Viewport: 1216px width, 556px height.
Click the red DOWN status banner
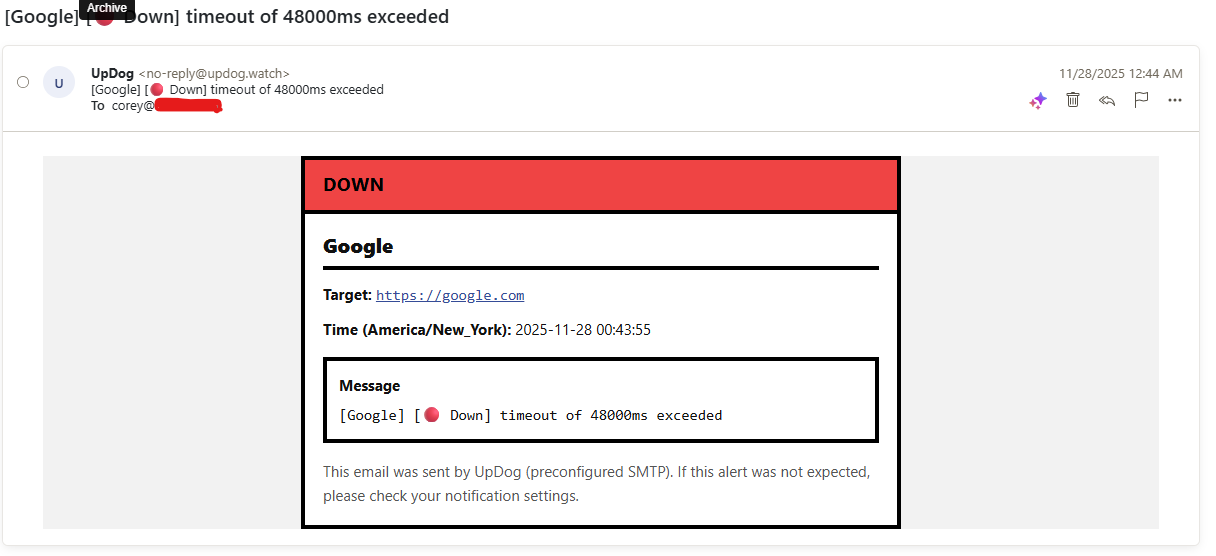[601, 185]
